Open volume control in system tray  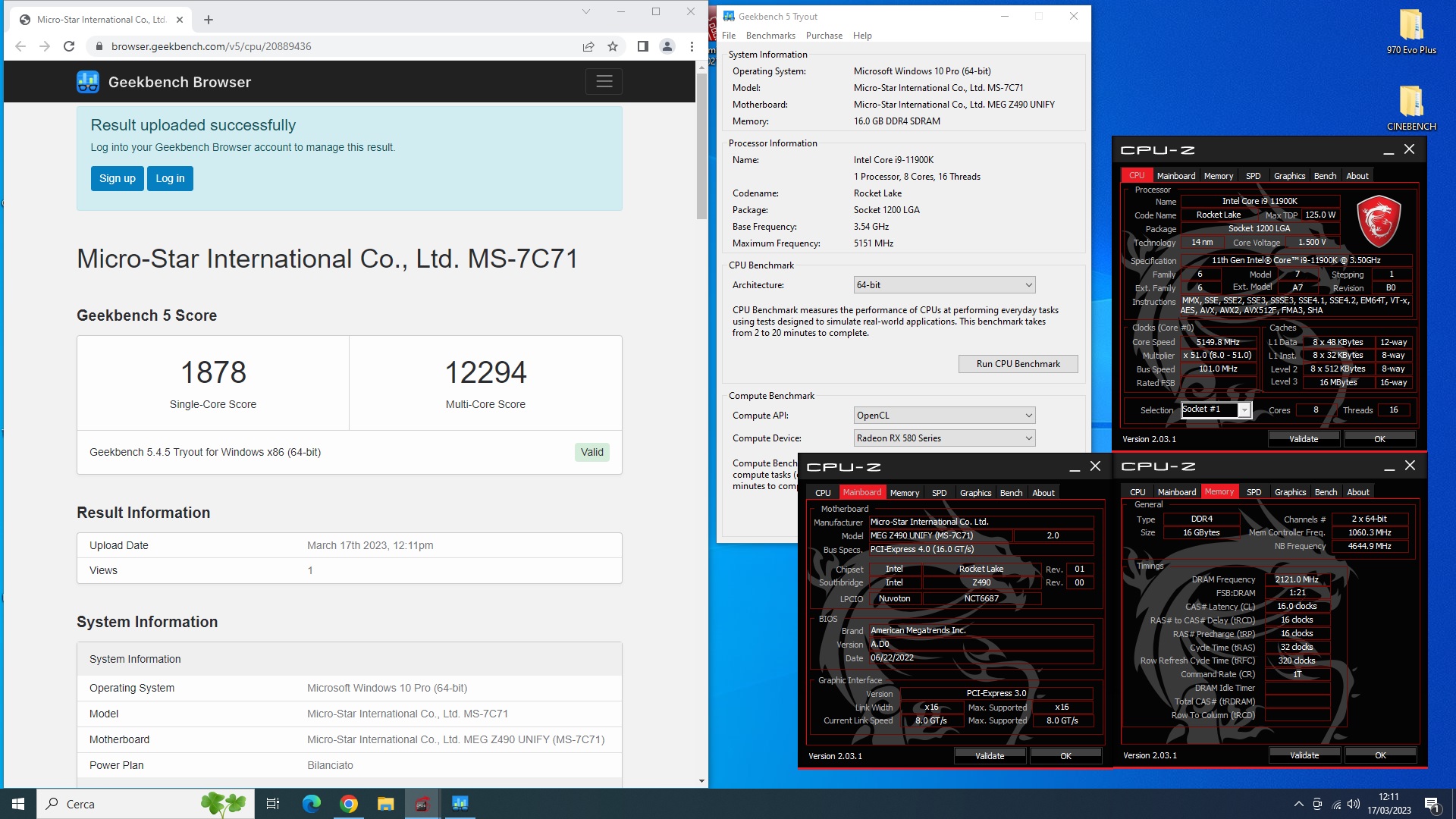[x=1354, y=804]
